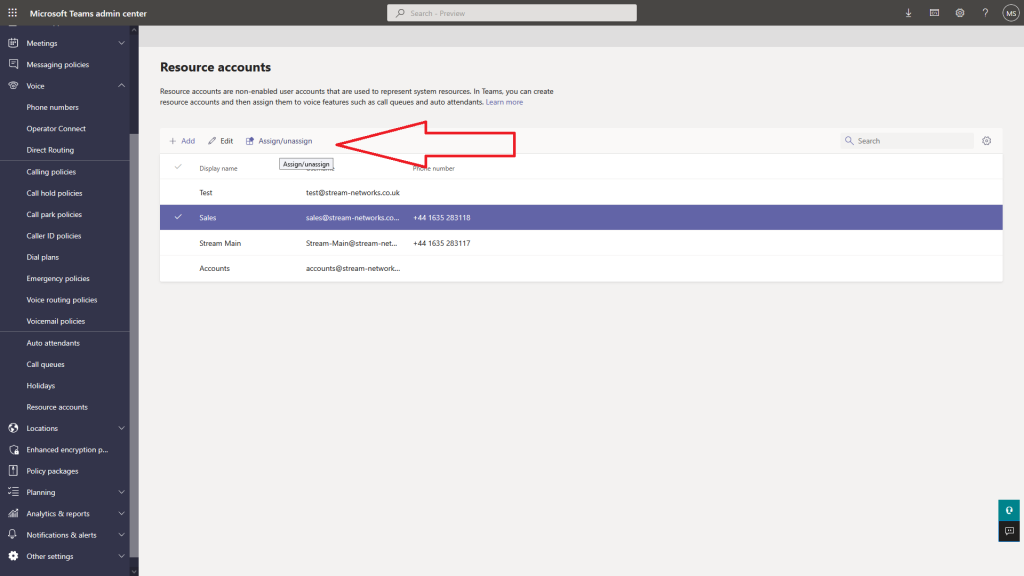
Task: Expand Analytics & reports in the sidebar
Action: [x=120, y=513]
